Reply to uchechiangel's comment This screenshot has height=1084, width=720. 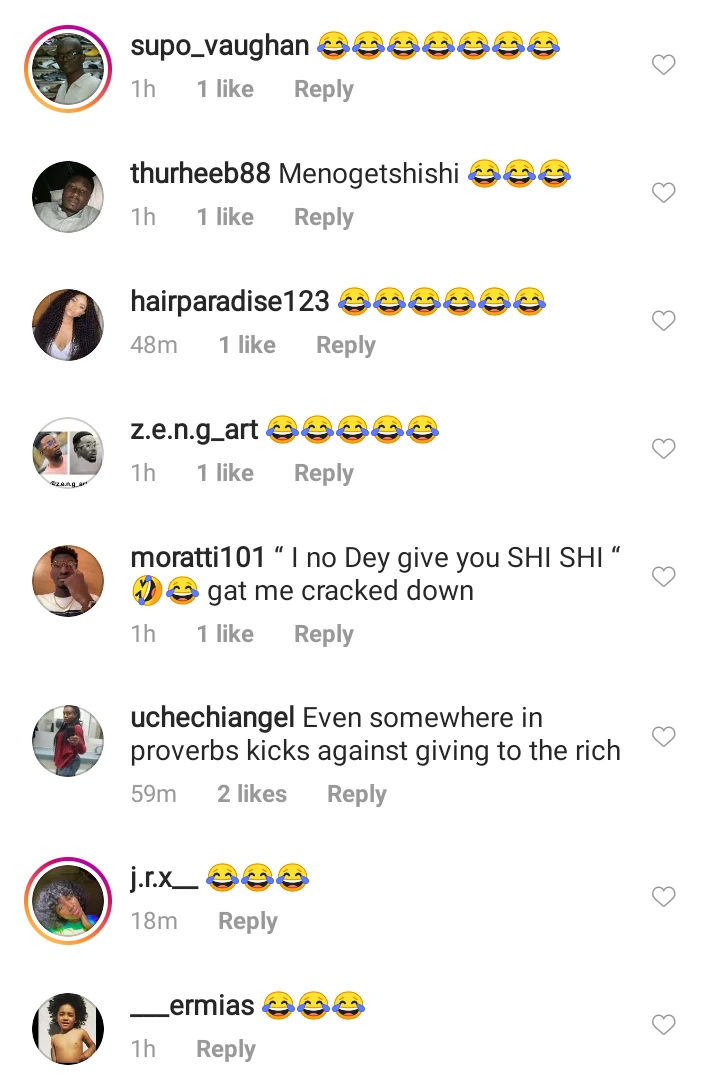coord(356,794)
